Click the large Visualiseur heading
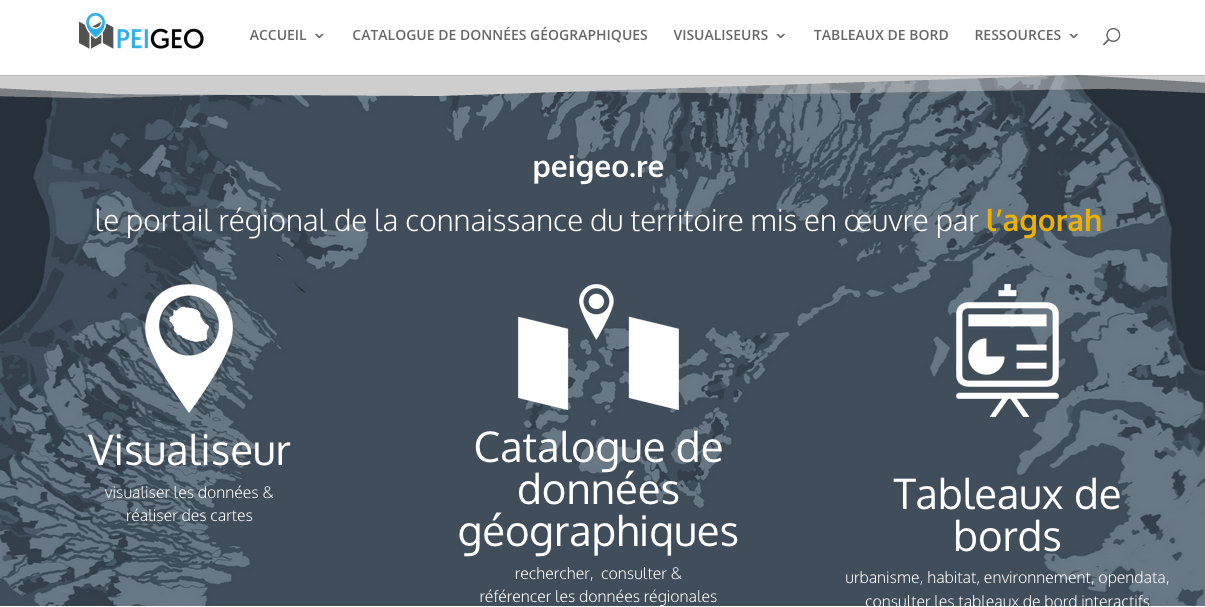The height and width of the screenshot is (607, 1205). pyautogui.click(x=189, y=450)
